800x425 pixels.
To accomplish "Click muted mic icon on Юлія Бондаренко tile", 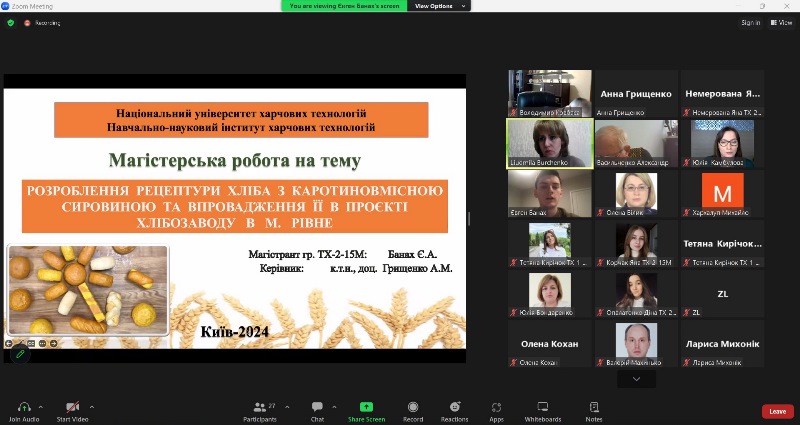I will [513, 313].
